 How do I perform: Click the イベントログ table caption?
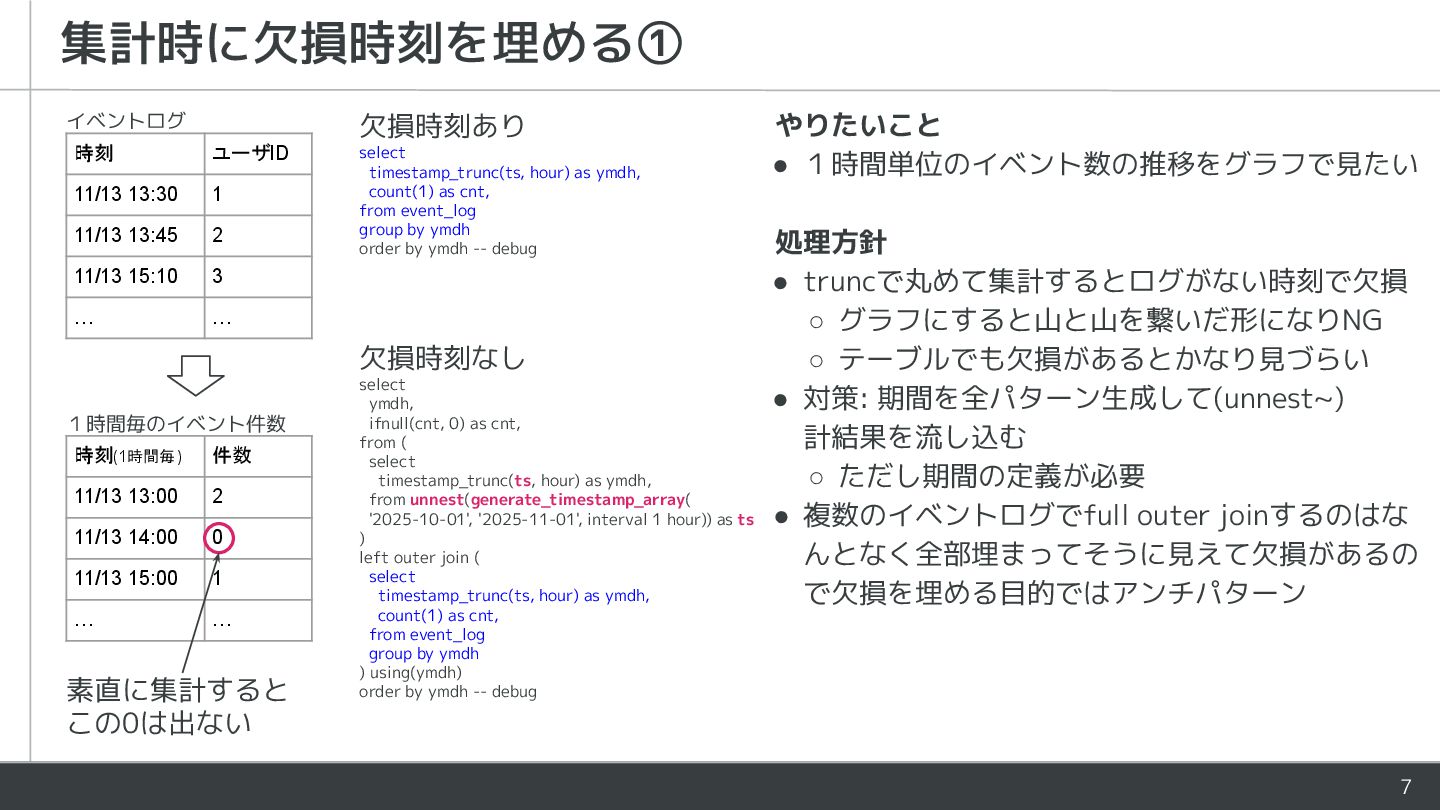[126, 120]
